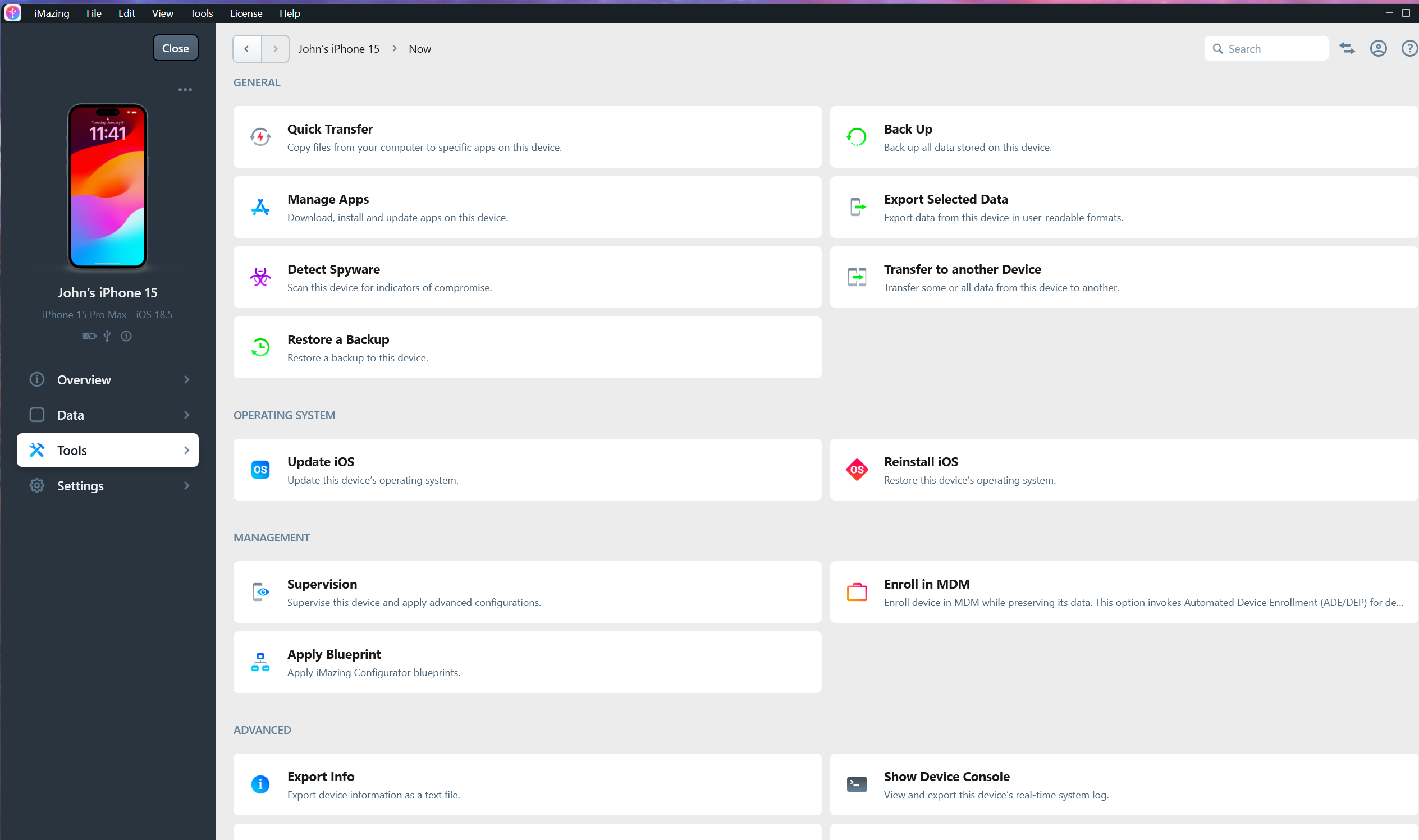Click 'iPhone 15 Pro Max - iOS 18.5' text
Image resolution: width=1419 pixels, height=840 pixels.
108,315
